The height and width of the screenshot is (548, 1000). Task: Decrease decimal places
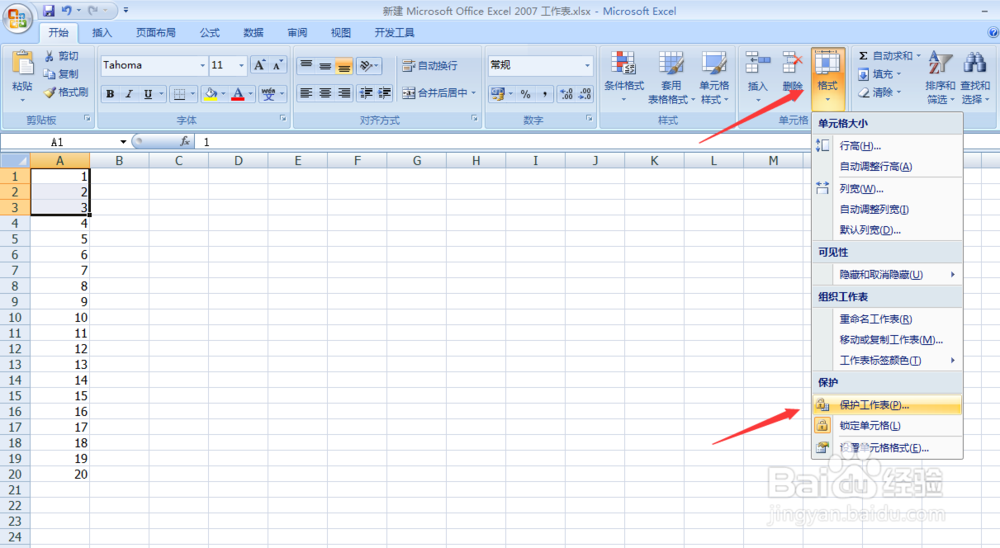(x=585, y=94)
